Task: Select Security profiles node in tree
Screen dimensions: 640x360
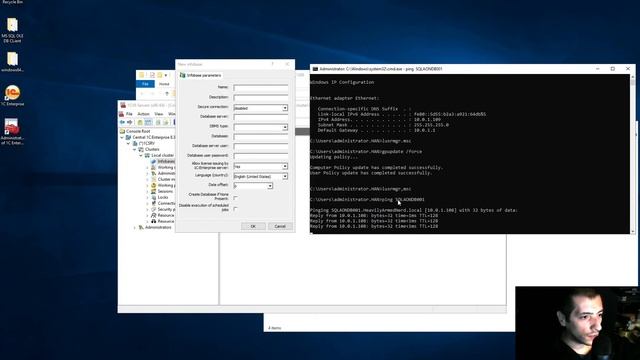Action: [163, 209]
